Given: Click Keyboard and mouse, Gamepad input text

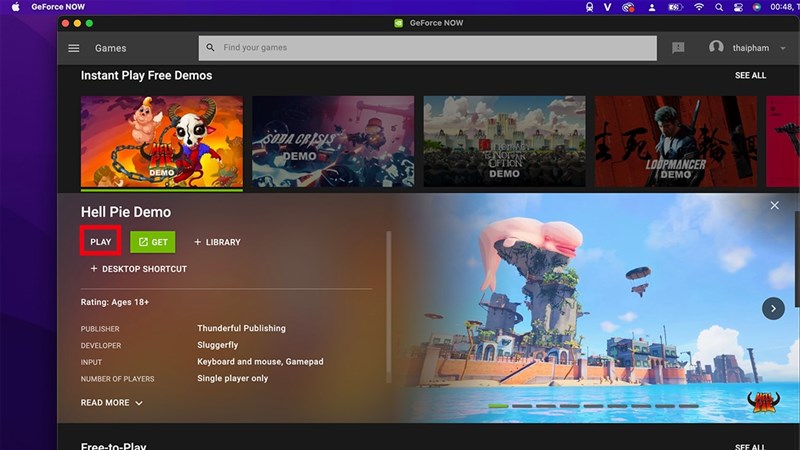Looking at the screenshot, I should (x=260, y=362).
